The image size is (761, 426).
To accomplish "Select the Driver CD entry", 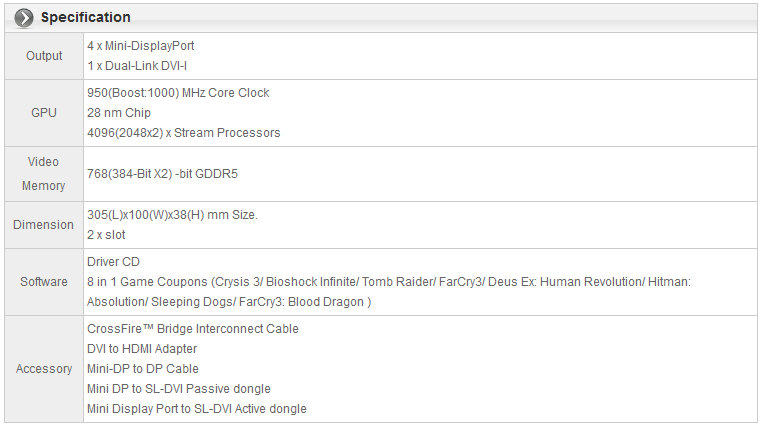I will coord(114,262).
